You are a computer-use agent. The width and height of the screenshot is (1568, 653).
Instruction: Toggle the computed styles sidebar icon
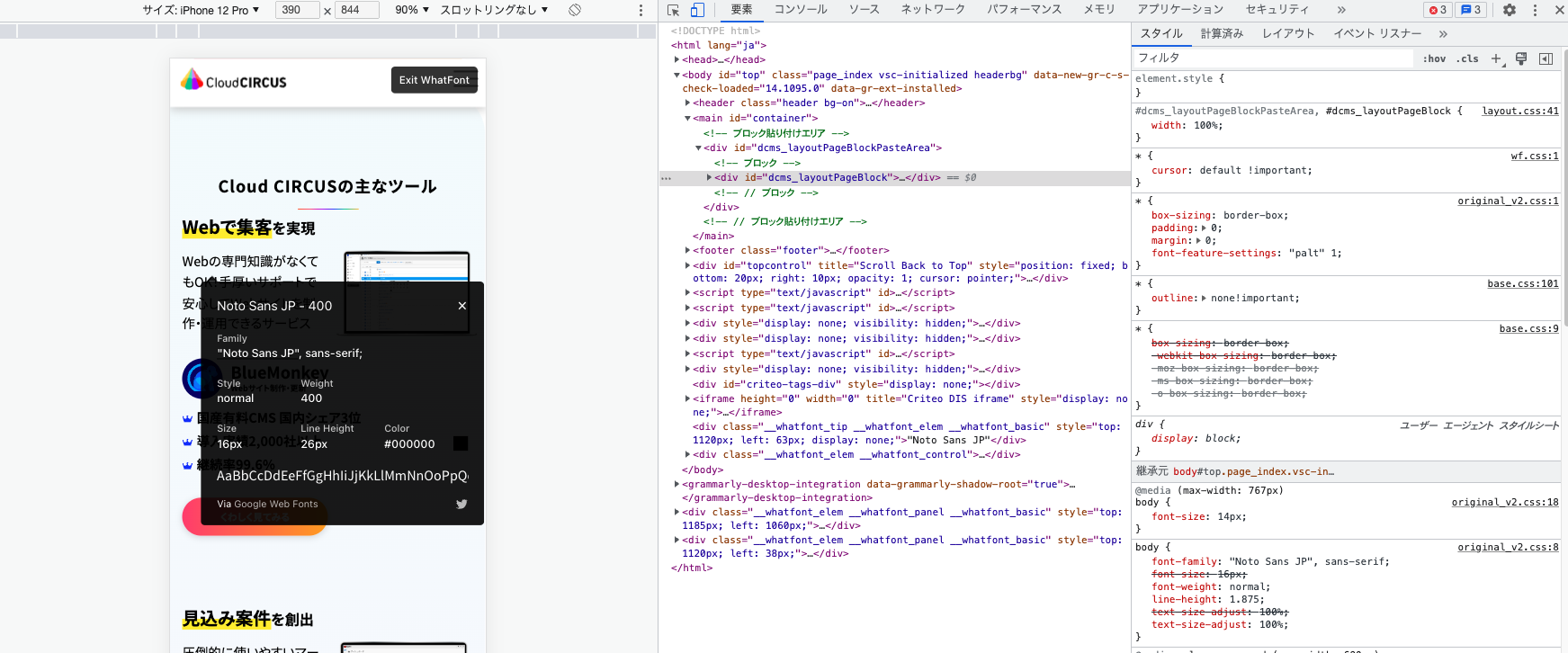tap(1546, 58)
